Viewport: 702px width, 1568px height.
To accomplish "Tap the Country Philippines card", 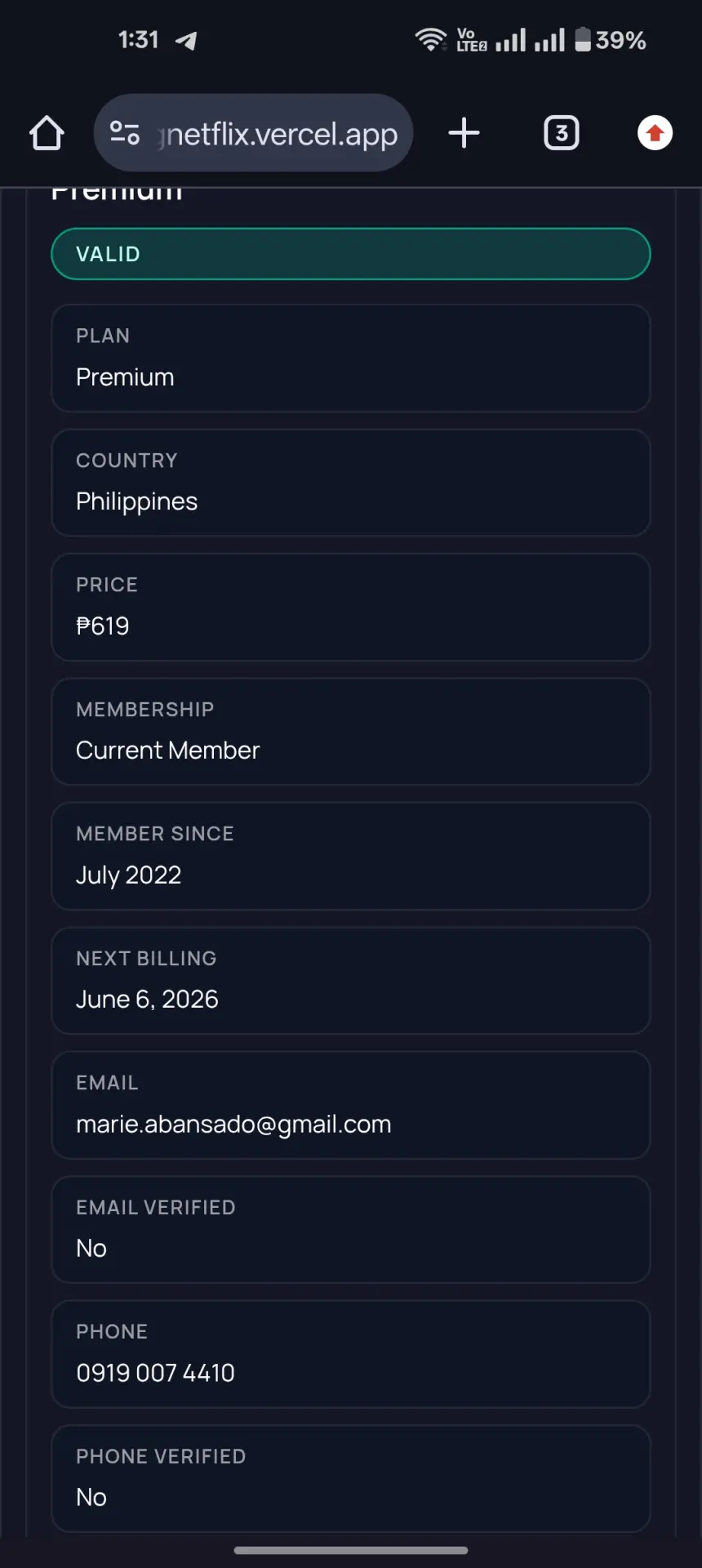I will pos(351,483).
